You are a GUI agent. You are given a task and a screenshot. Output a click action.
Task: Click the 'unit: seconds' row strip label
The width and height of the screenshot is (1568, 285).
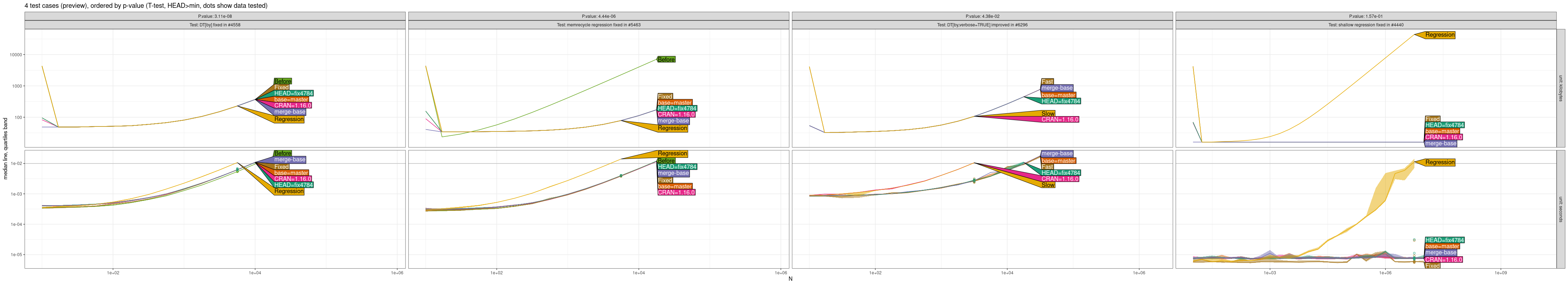click(1561, 209)
